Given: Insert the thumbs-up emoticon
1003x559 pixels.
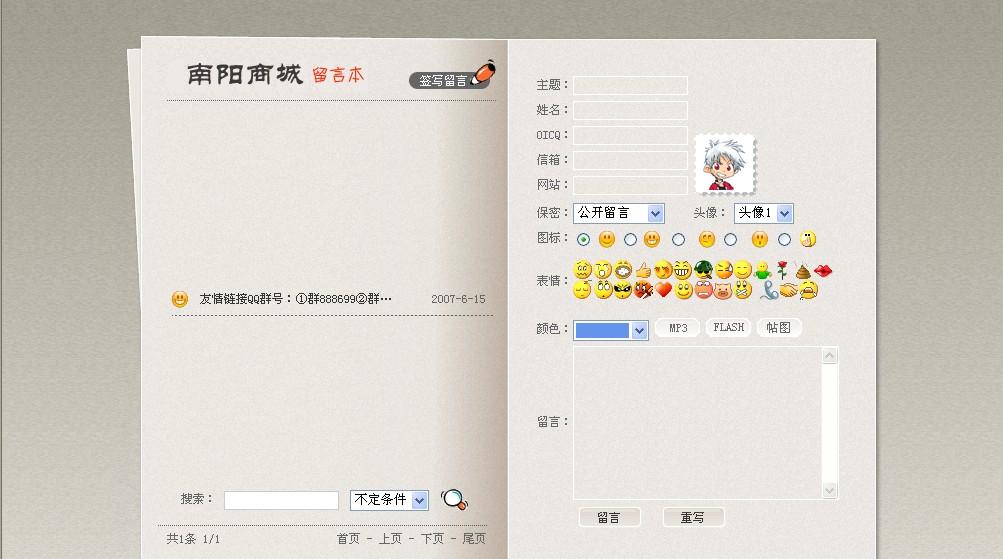Looking at the screenshot, I should (x=643, y=270).
